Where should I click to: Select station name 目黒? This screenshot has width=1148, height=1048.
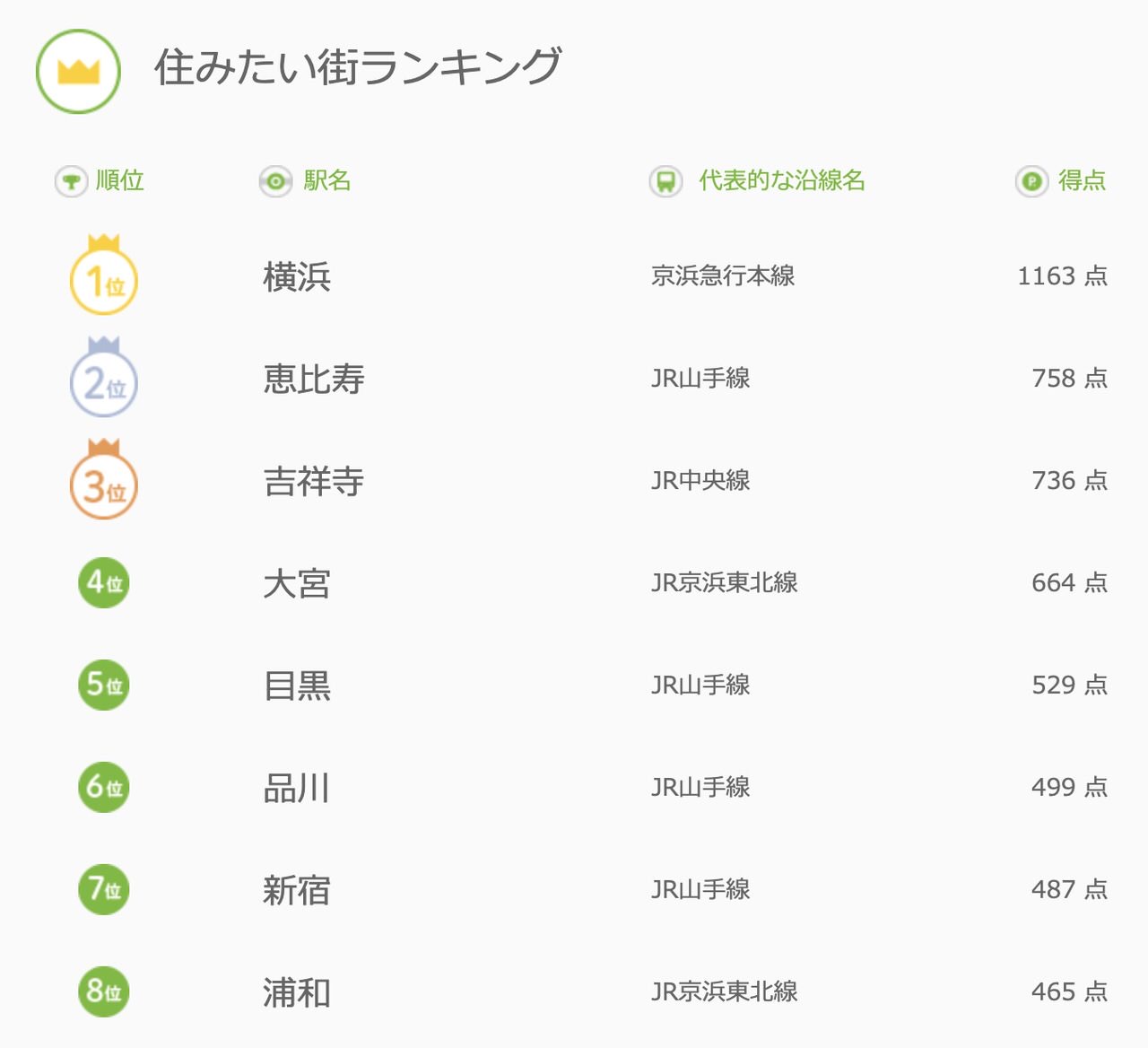pyautogui.click(x=297, y=686)
